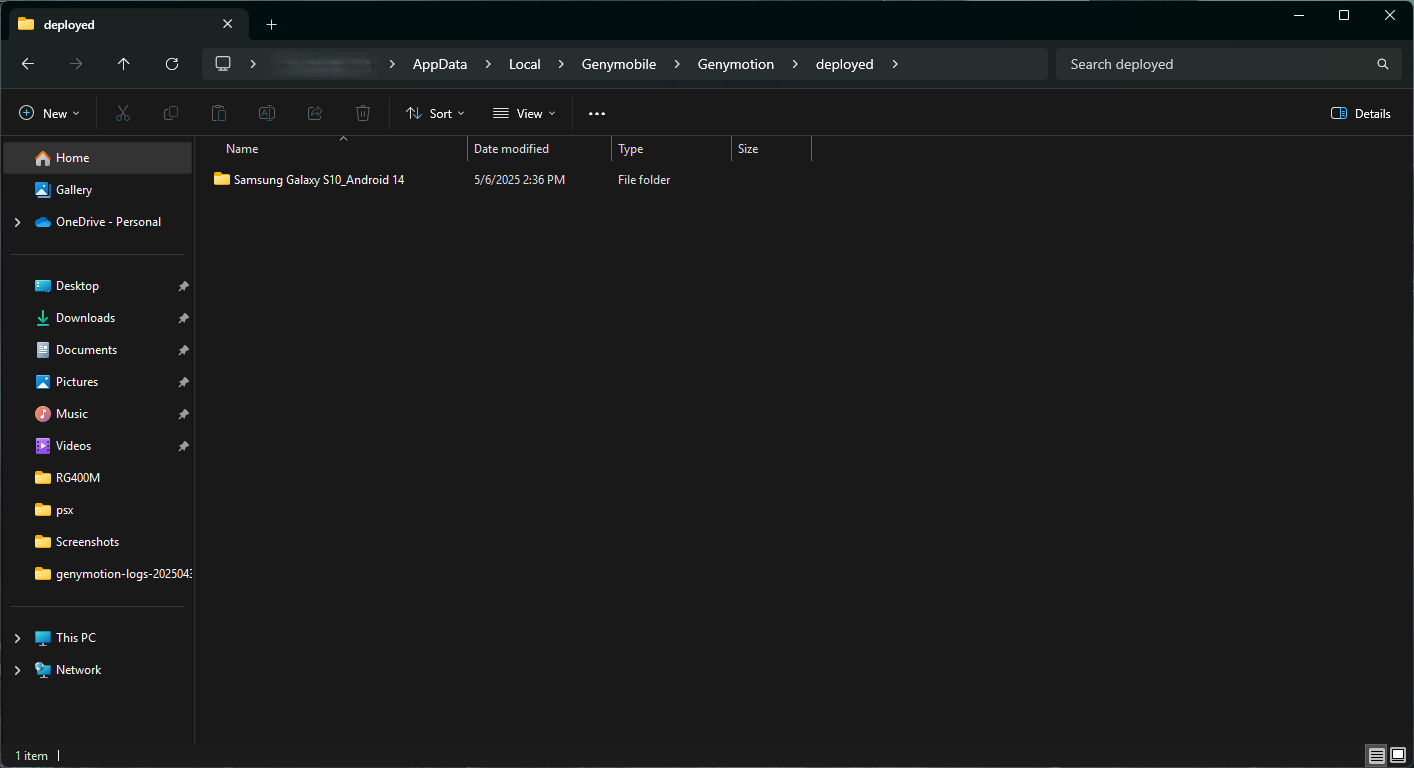Switch to details list view icon
The width and height of the screenshot is (1414, 768).
point(1377,755)
